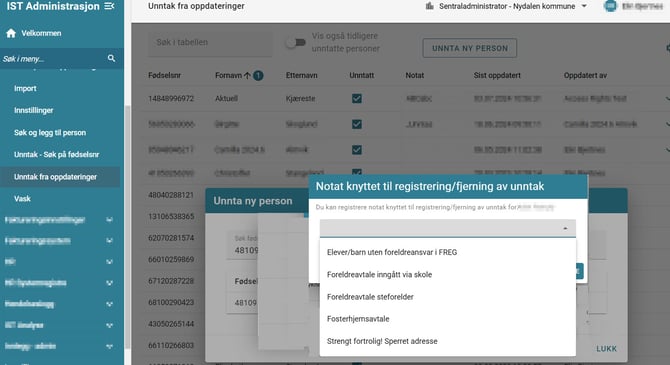
Task: Sort by Notat column header
Action: coord(414,75)
